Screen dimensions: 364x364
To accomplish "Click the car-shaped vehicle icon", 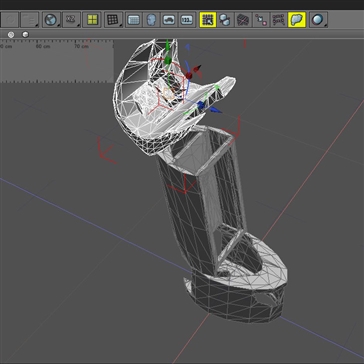I will click(169, 20).
